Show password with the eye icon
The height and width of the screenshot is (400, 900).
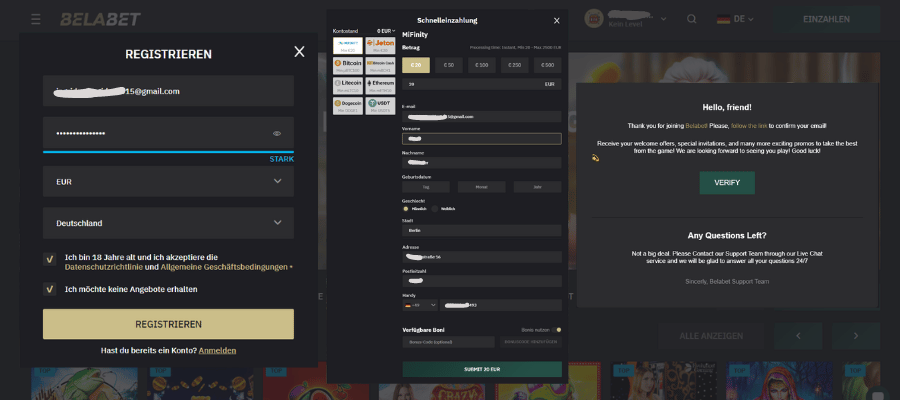[277, 133]
